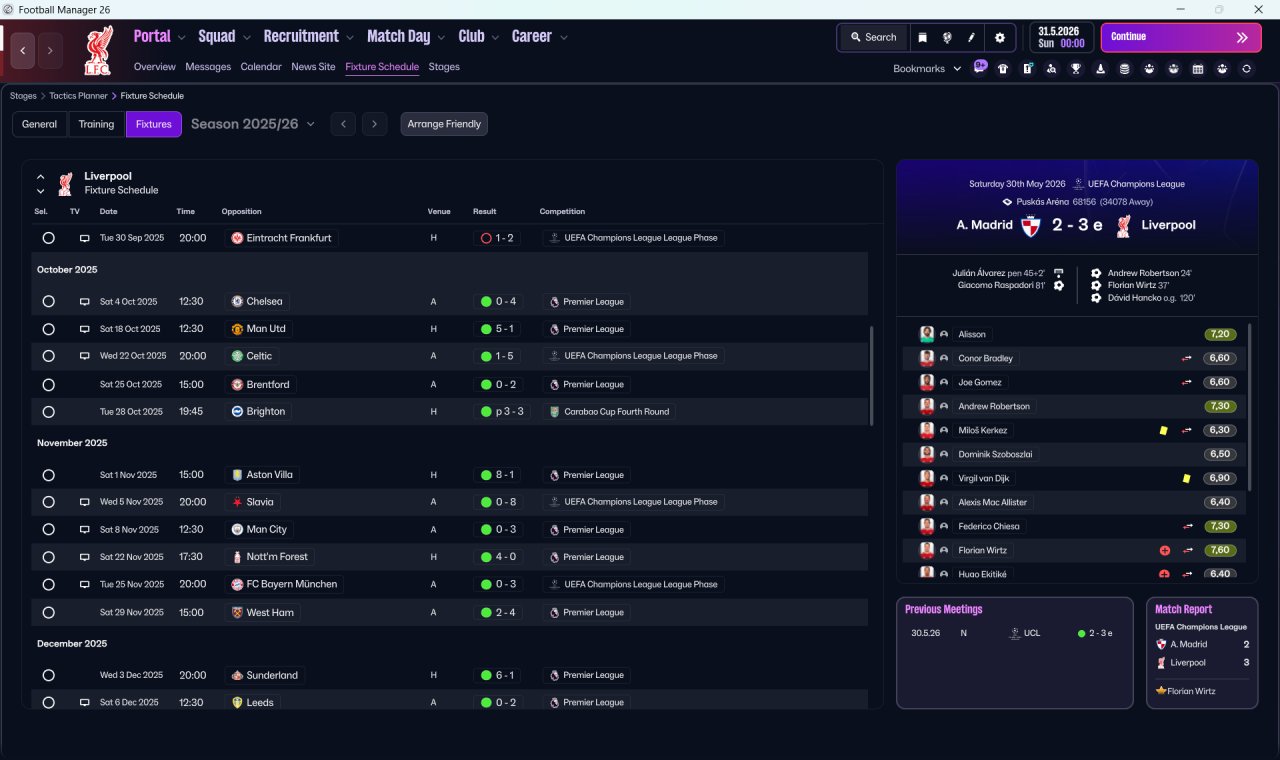Open the world globe icon in toolbar
The height and width of the screenshot is (760, 1280).
(947, 37)
